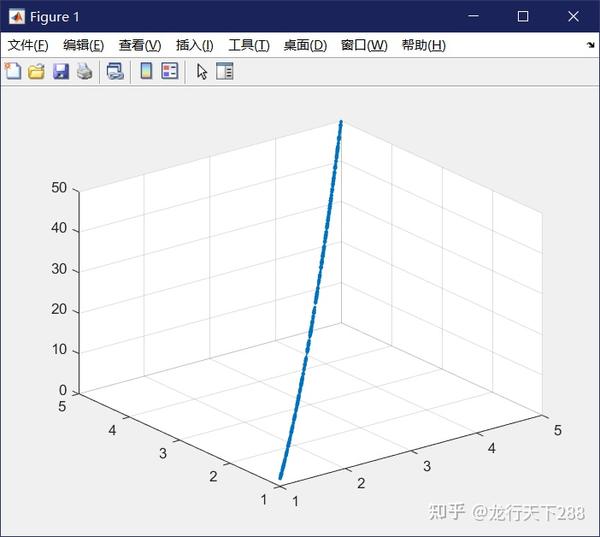Screen dimensions: 600x537
Task: Maximize the Figure 1 window
Action: [x=523, y=16]
